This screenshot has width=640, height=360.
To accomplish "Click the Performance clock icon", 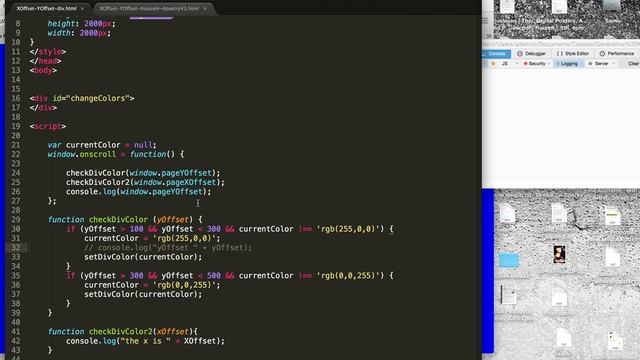I will point(602,53).
